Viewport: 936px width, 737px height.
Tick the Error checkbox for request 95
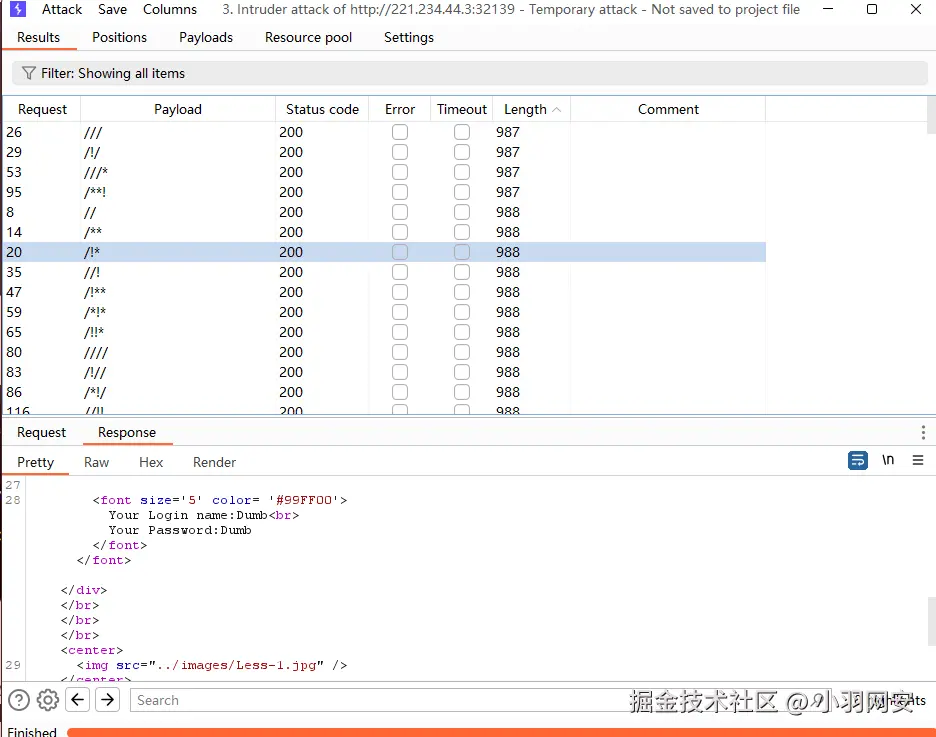[400, 192]
